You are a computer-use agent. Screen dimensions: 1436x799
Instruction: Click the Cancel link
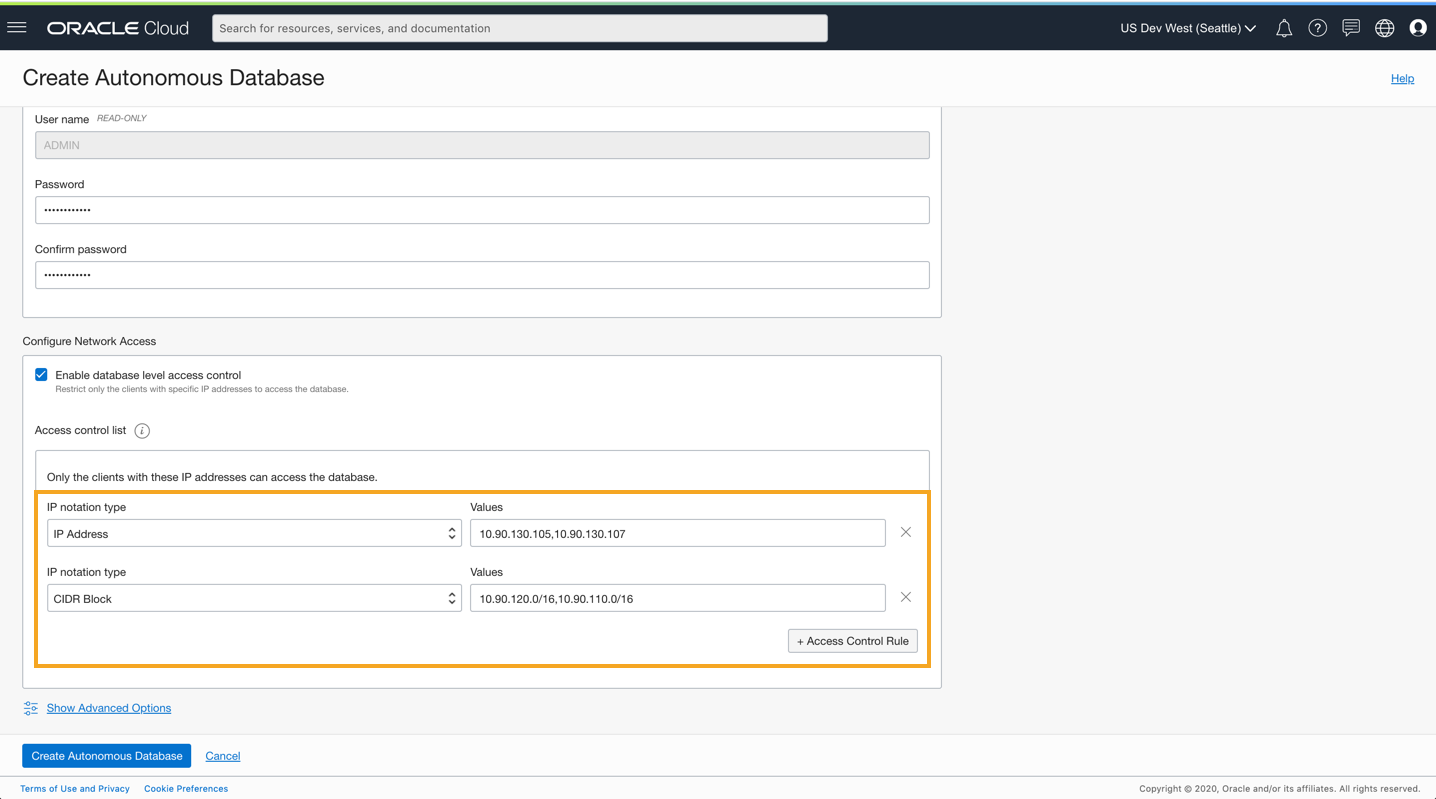[223, 756]
